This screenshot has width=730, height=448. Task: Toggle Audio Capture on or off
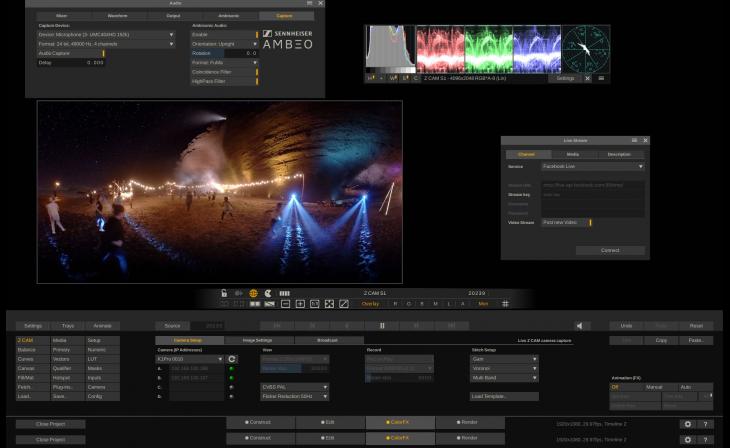click(x=71, y=54)
